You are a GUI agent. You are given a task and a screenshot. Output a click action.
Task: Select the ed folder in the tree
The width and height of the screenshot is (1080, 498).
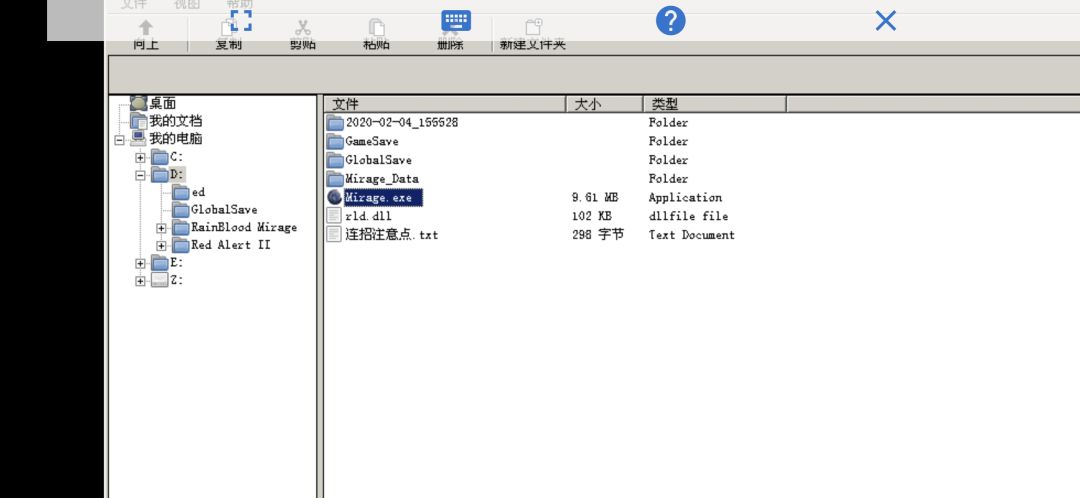(x=198, y=192)
